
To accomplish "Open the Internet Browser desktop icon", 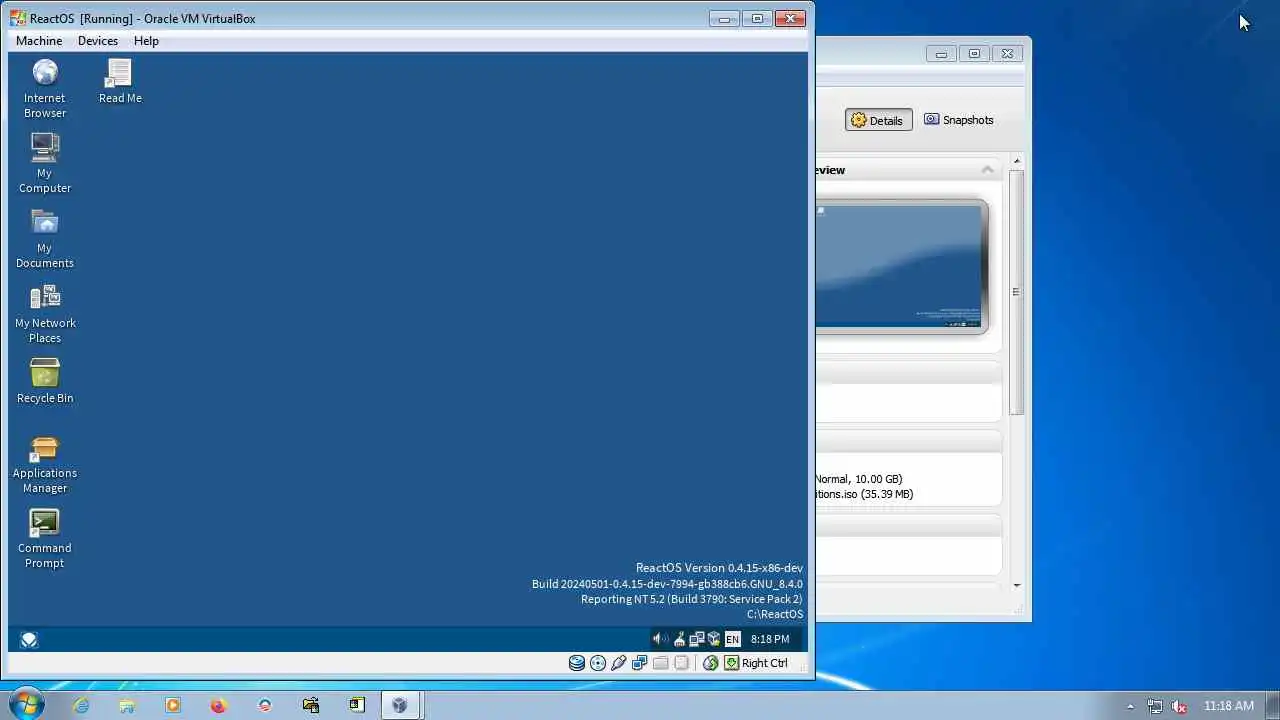I will pos(45,88).
